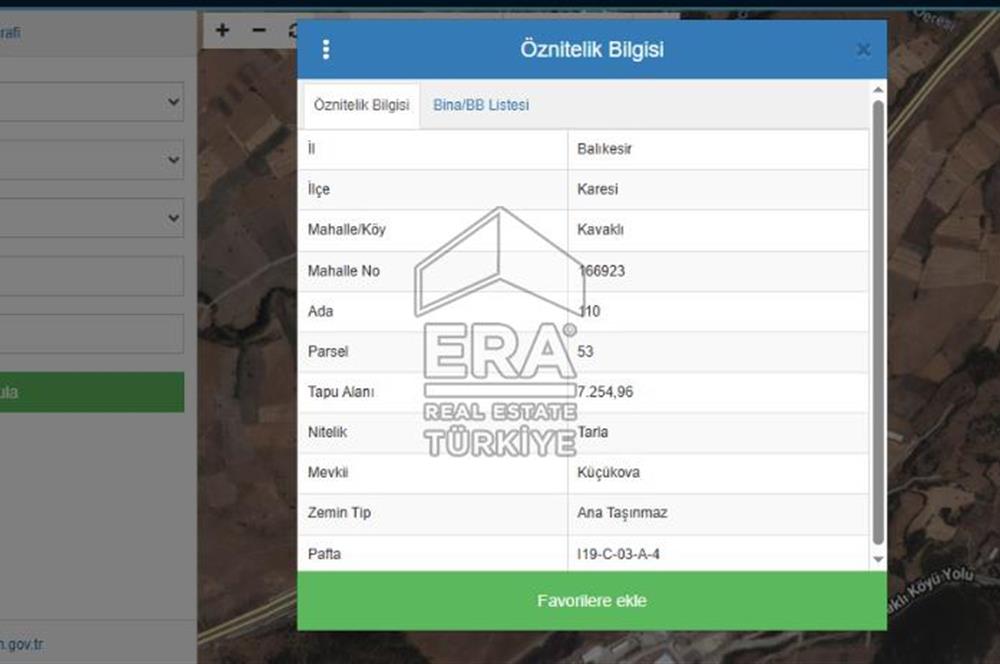This screenshot has height=664, width=1000.
Task: Expand the second dropdown in left panel
Action: click(92, 159)
